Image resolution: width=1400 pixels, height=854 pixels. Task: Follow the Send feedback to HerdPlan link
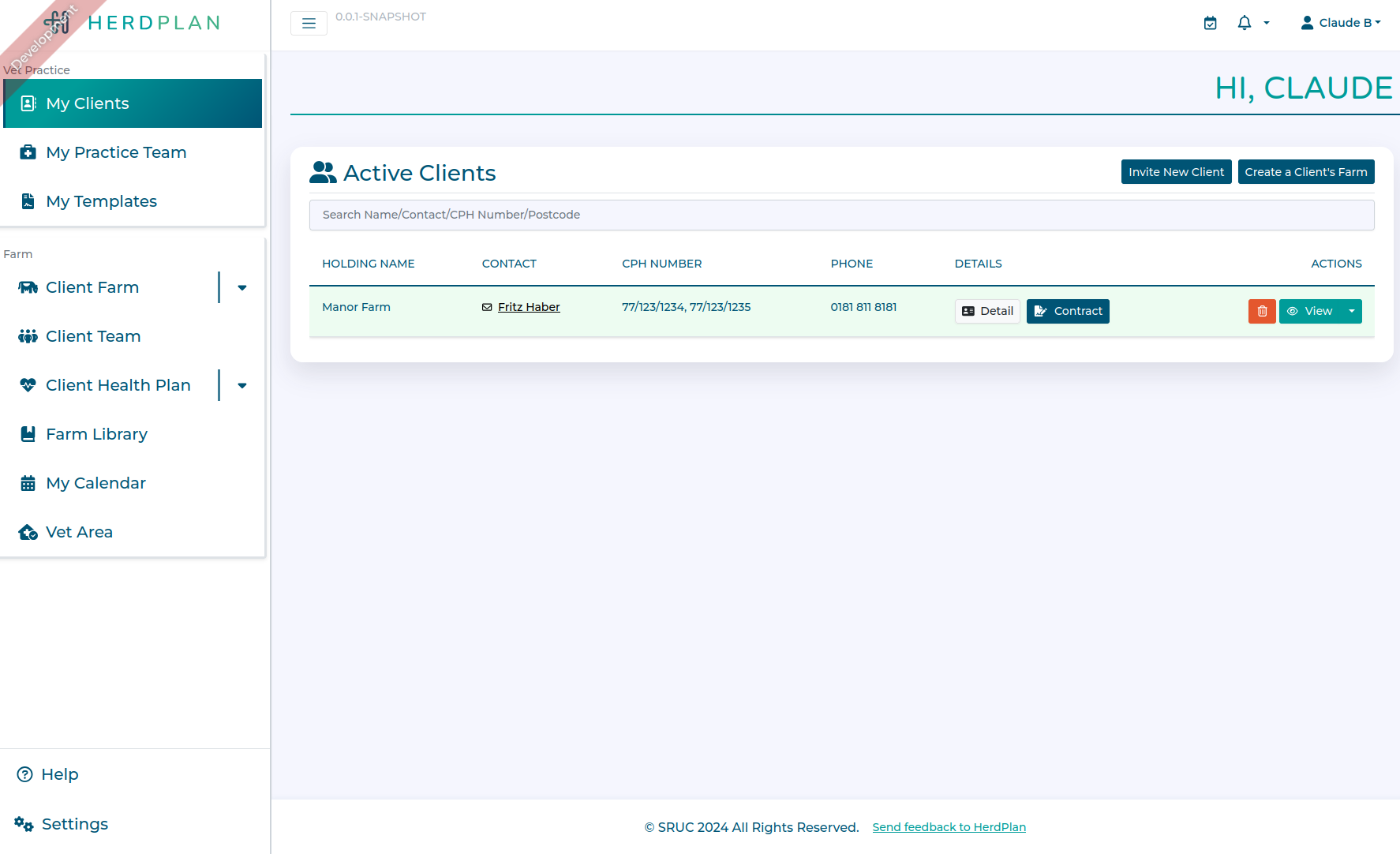(x=949, y=827)
